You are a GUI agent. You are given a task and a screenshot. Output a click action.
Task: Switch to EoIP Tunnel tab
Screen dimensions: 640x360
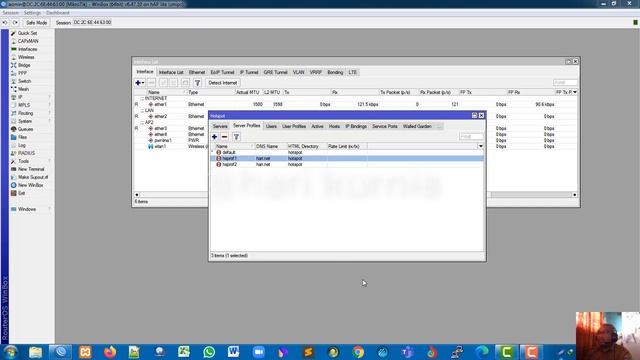coord(222,72)
